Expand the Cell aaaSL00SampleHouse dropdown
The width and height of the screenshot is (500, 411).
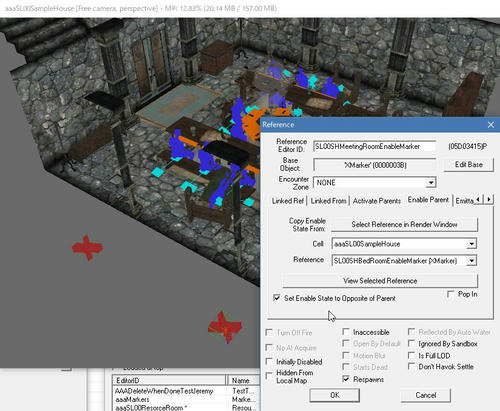pos(471,244)
